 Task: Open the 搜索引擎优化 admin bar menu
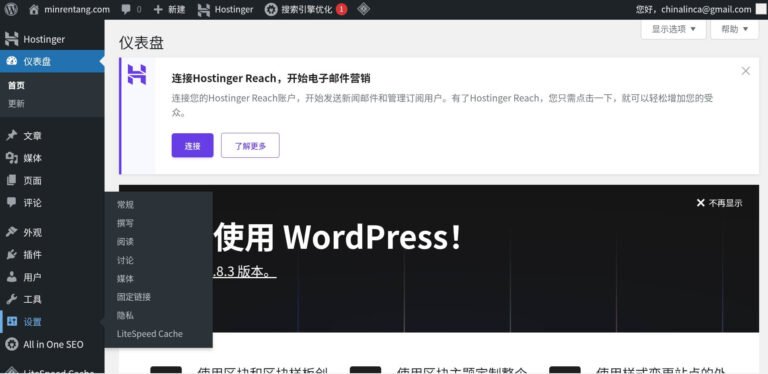point(307,9)
